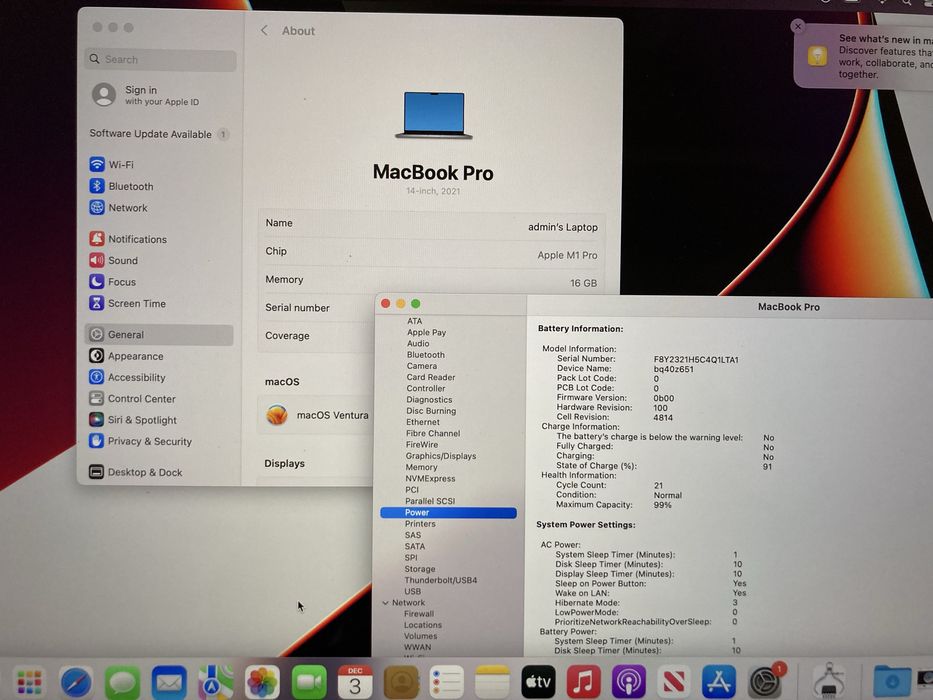Open Sound settings

[x=114, y=260]
